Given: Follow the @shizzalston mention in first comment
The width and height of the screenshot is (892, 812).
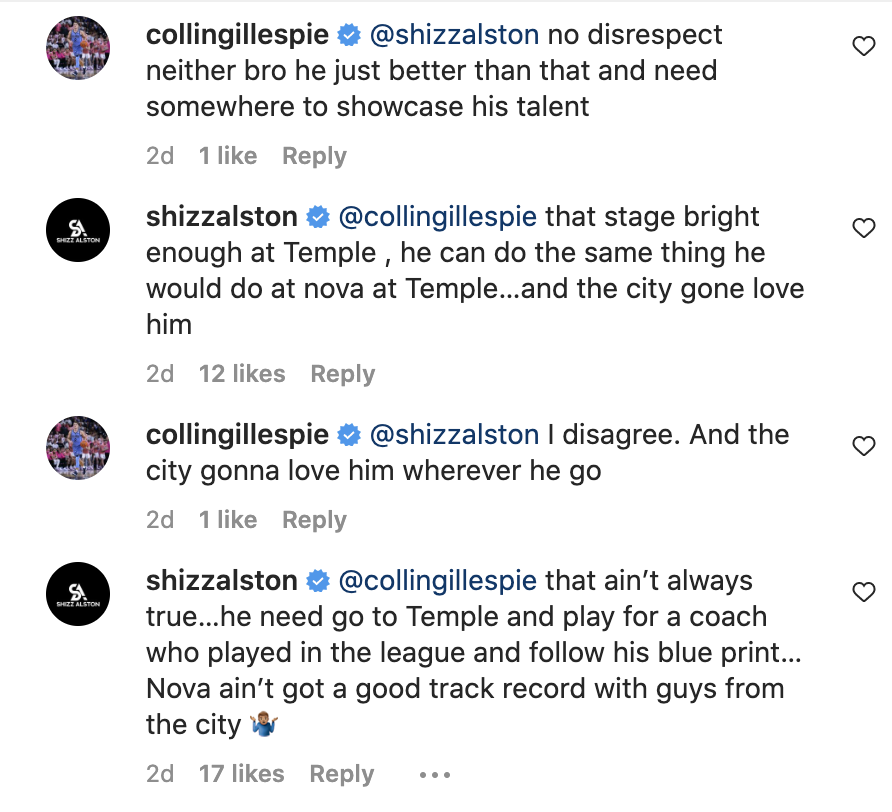Looking at the screenshot, I should 454,35.
